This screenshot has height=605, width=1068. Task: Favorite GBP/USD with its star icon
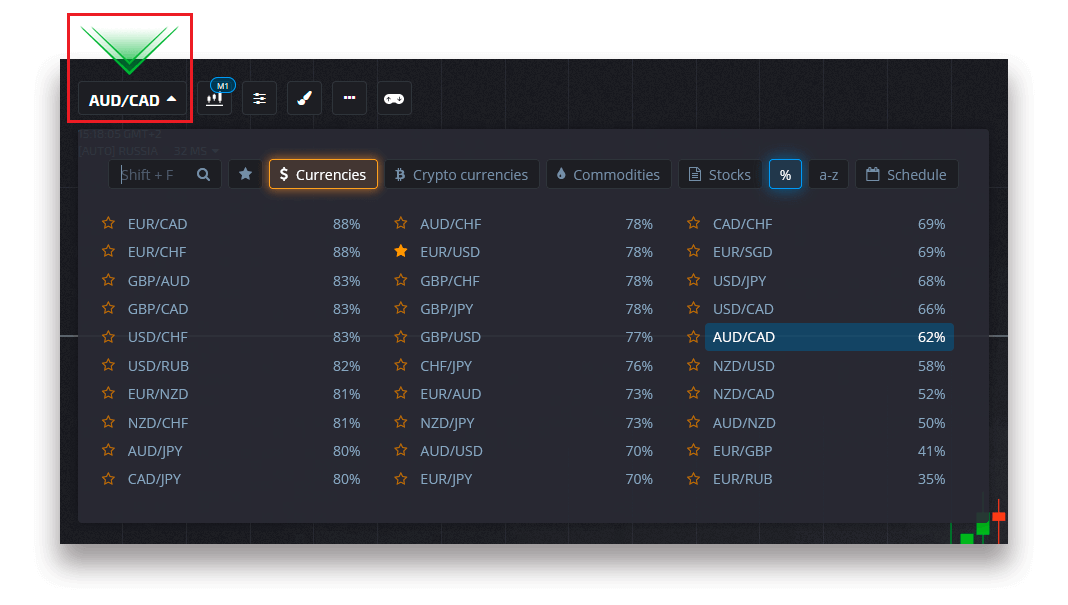click(x=400, y=337)
